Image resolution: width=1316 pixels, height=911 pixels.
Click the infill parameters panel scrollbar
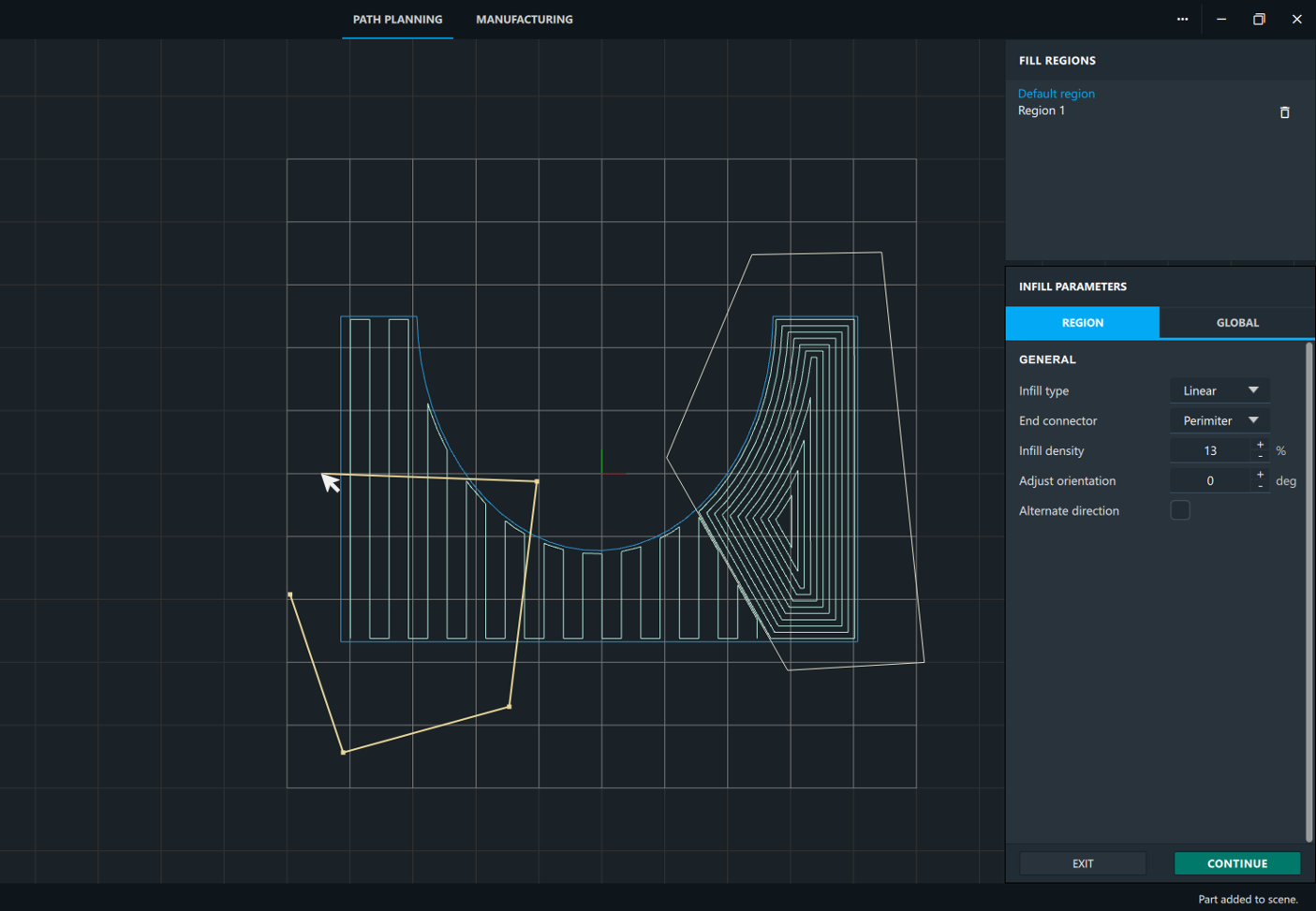tap(1309, 590)
